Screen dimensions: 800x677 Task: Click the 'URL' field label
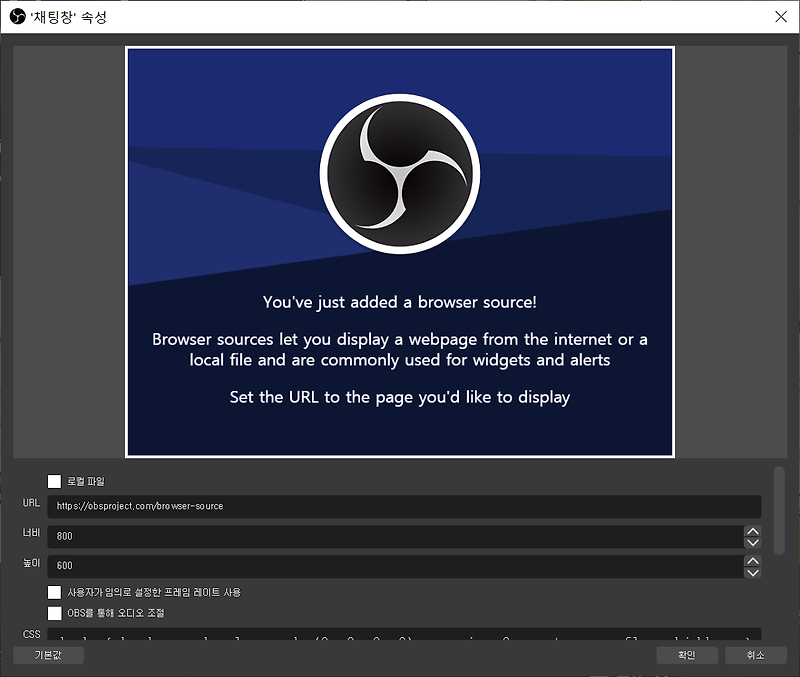pyautogui.click(x=31, y=503)
